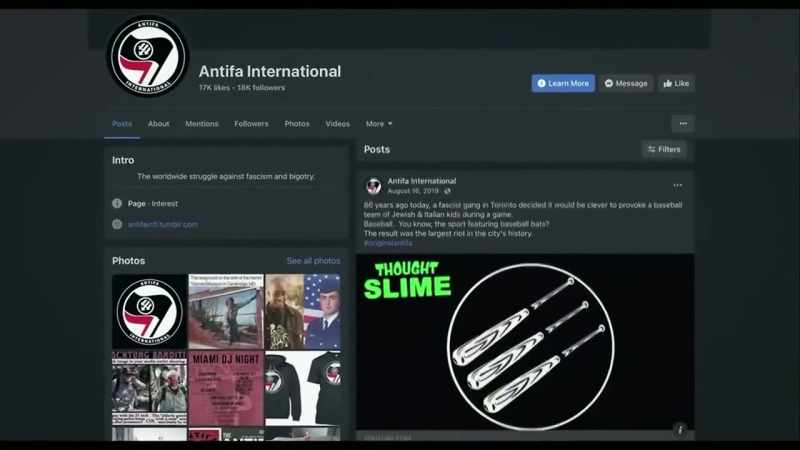800x450 pixels.
Task: Open the tumblr website link in Intro
Action: pos(162,224)
